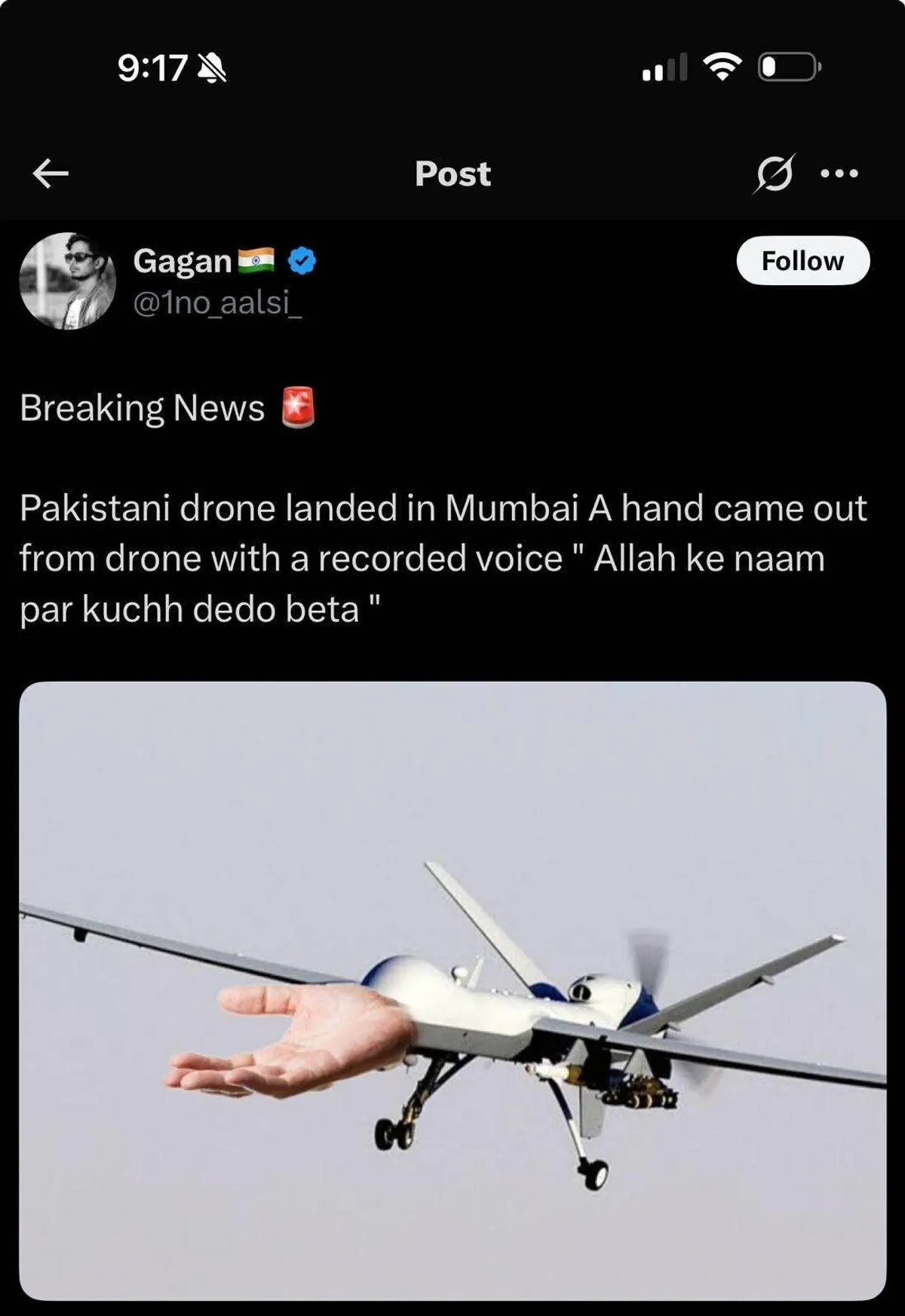
Task: Open the three-dot more options menu
Action: click(839, 173)
